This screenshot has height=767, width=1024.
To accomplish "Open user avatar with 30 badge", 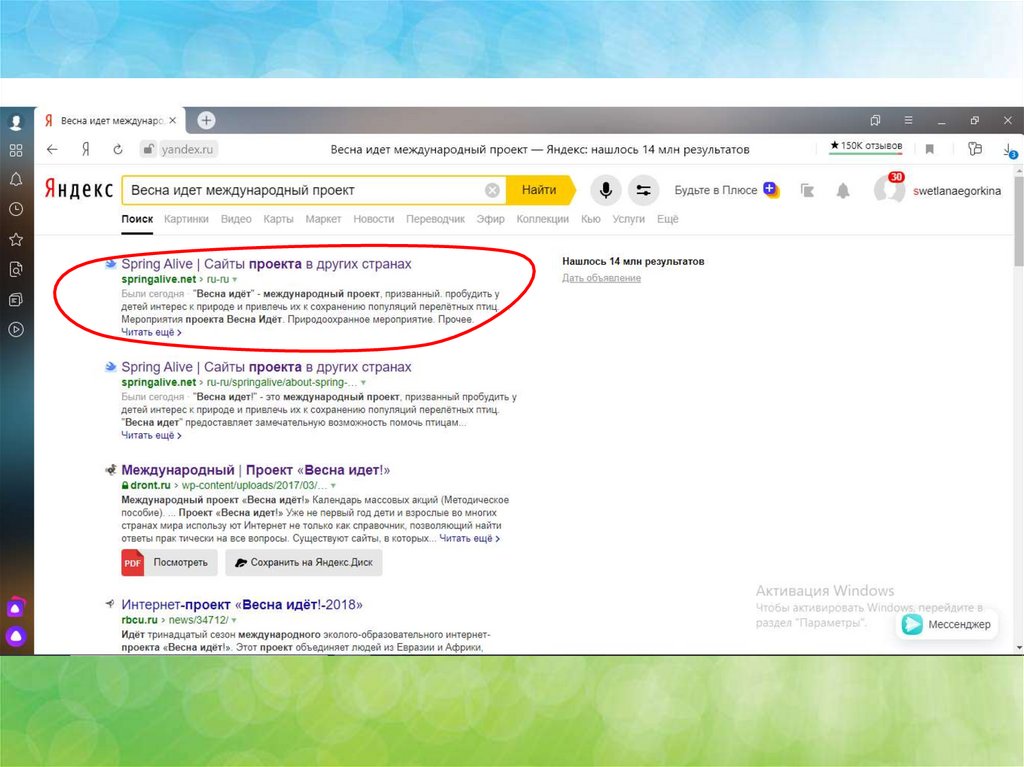I will coord(889,189).
